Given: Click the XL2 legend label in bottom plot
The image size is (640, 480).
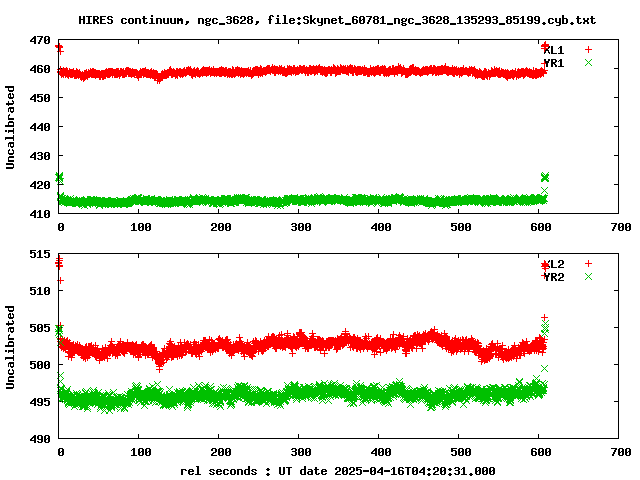Looking at the screenshot, I should point(554,264).
